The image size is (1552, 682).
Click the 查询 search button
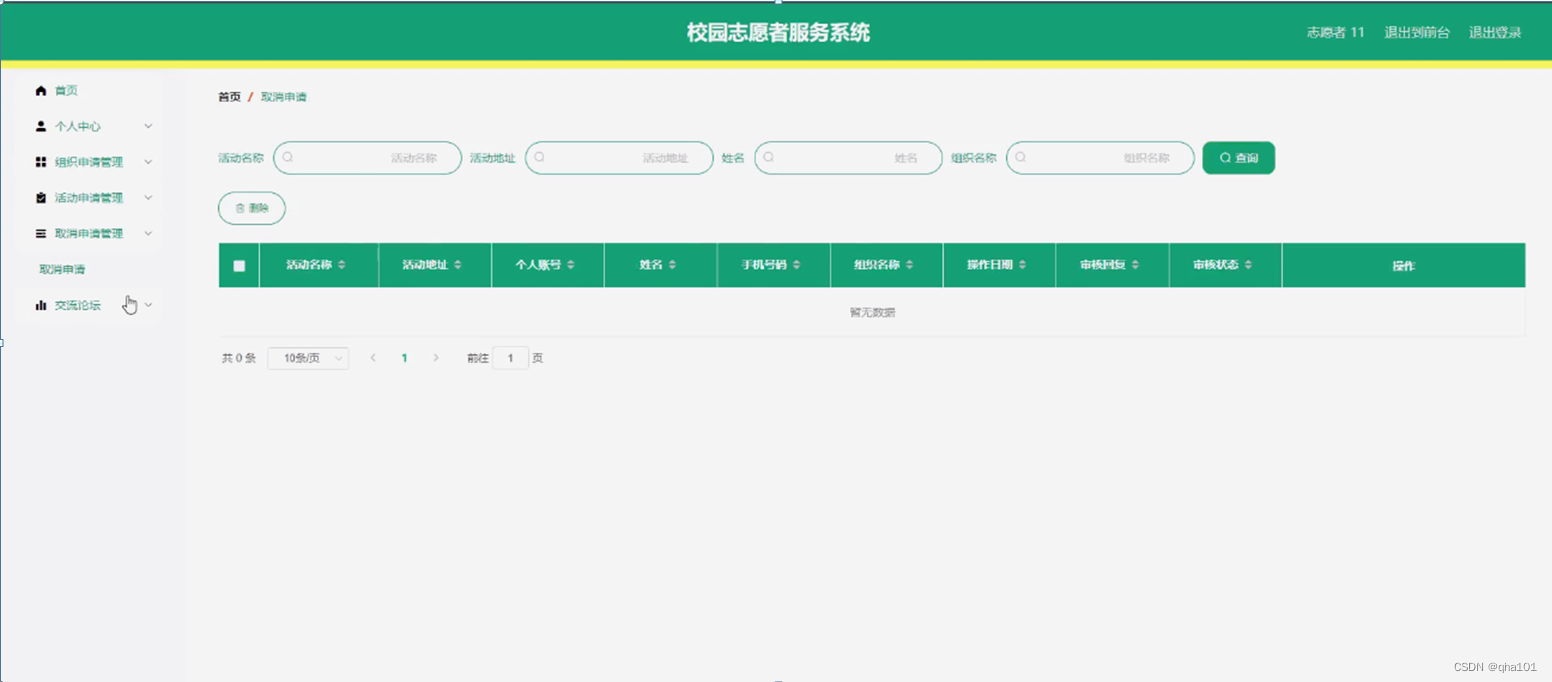1238,158
